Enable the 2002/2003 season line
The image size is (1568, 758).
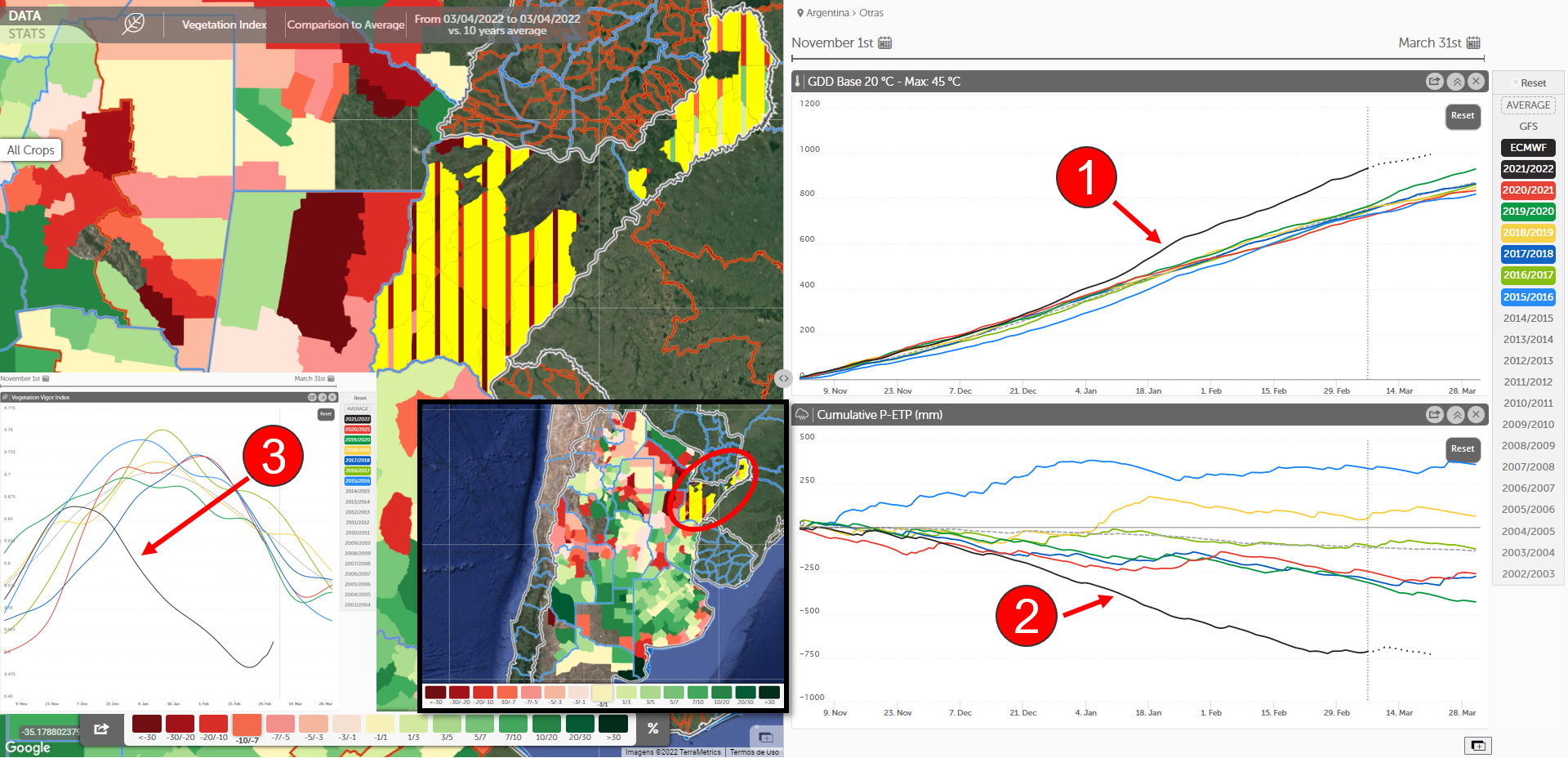pyautogui.click(x=1528, y=574)
